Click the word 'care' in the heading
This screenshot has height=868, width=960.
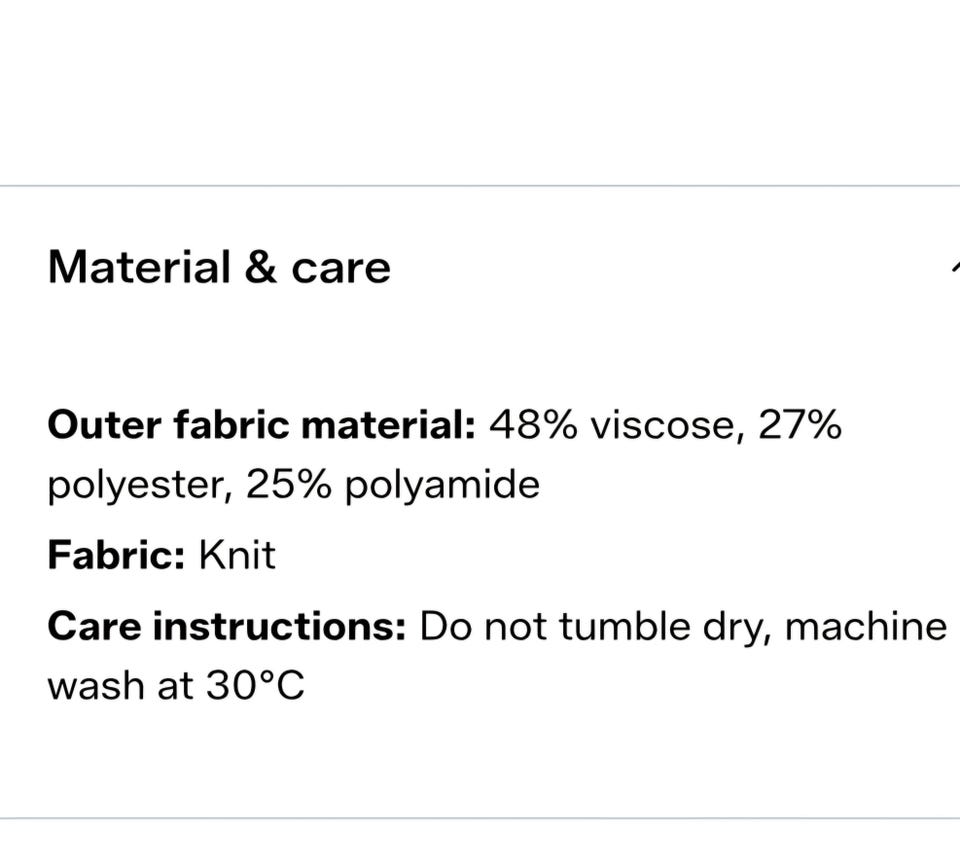340,270
